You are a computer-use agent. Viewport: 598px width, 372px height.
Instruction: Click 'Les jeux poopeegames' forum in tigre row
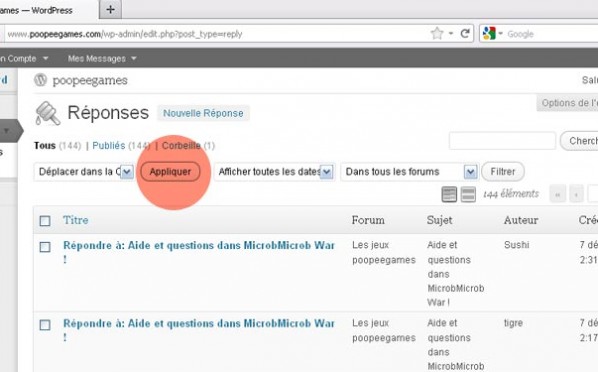384,330
